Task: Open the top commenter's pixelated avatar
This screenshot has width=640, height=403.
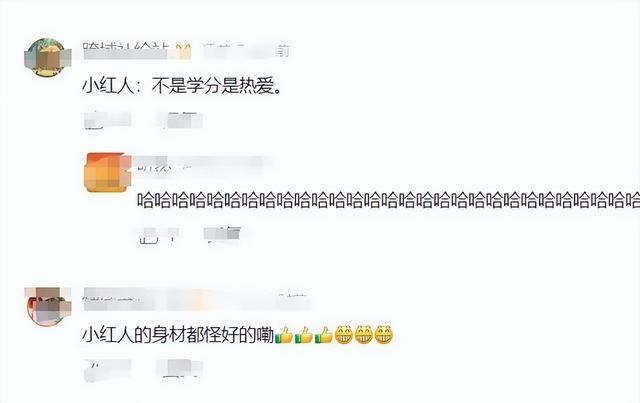Action: point(47,58)
